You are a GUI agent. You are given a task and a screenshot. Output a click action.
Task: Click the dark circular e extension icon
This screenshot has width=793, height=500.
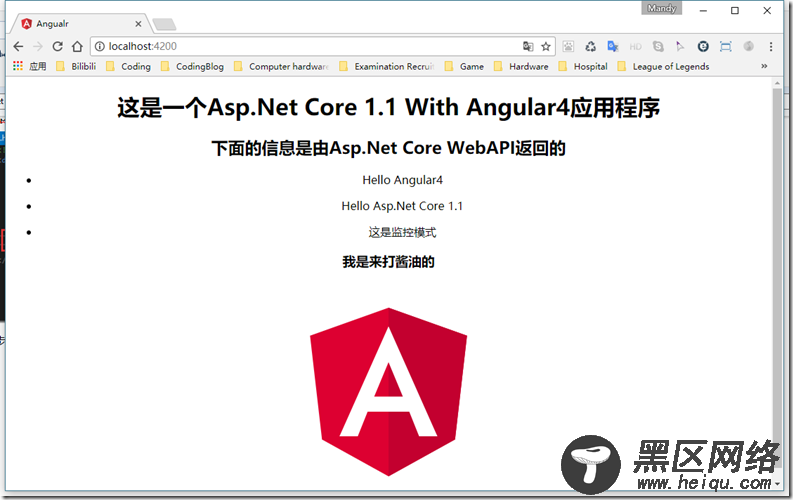point(703,47)
